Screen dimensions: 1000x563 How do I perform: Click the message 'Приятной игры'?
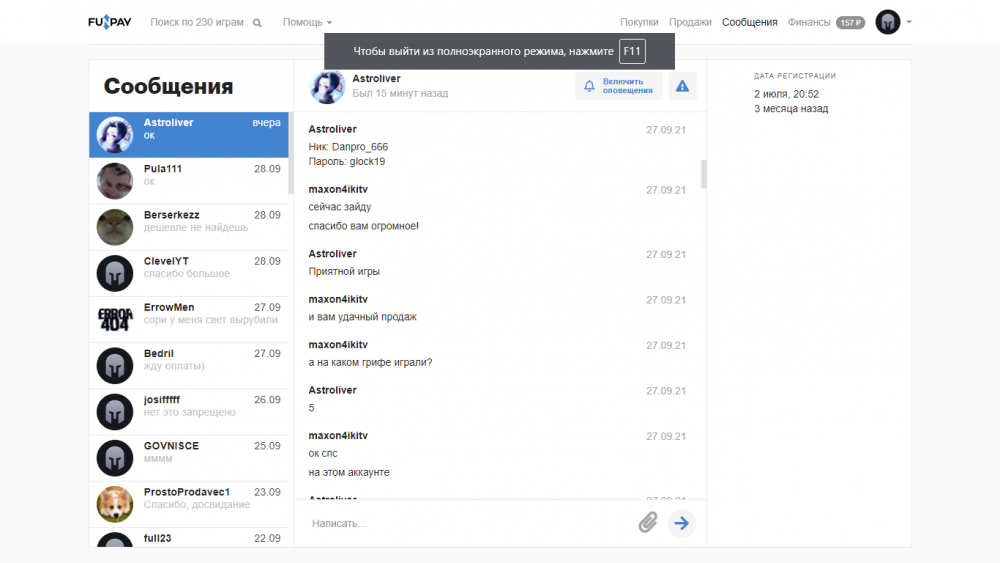click(x=344, y=271)
